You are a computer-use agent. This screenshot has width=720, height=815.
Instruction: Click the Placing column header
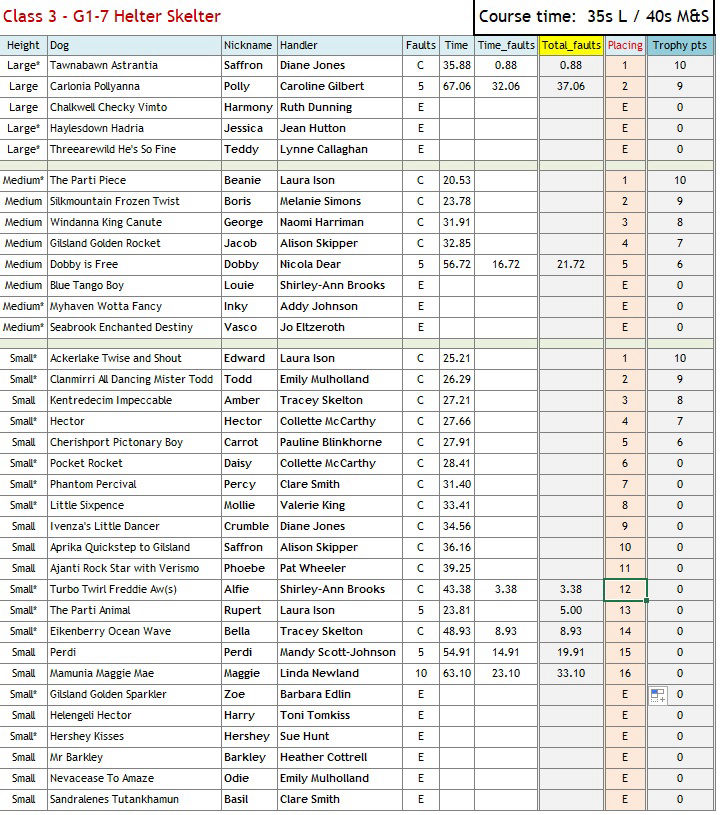[x=625, y=45]
